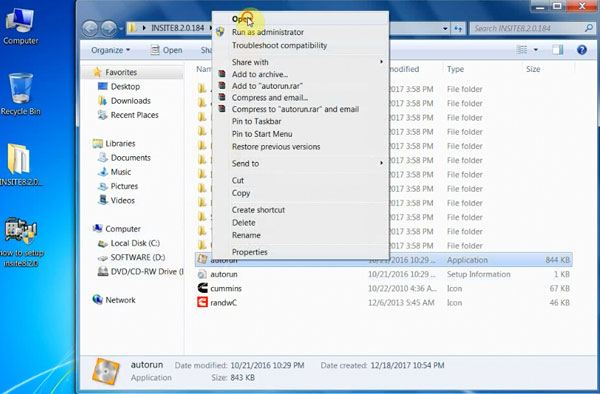Click the "Setup Information" type text
The width and height of the screenshot is (600, 394).
478,274
